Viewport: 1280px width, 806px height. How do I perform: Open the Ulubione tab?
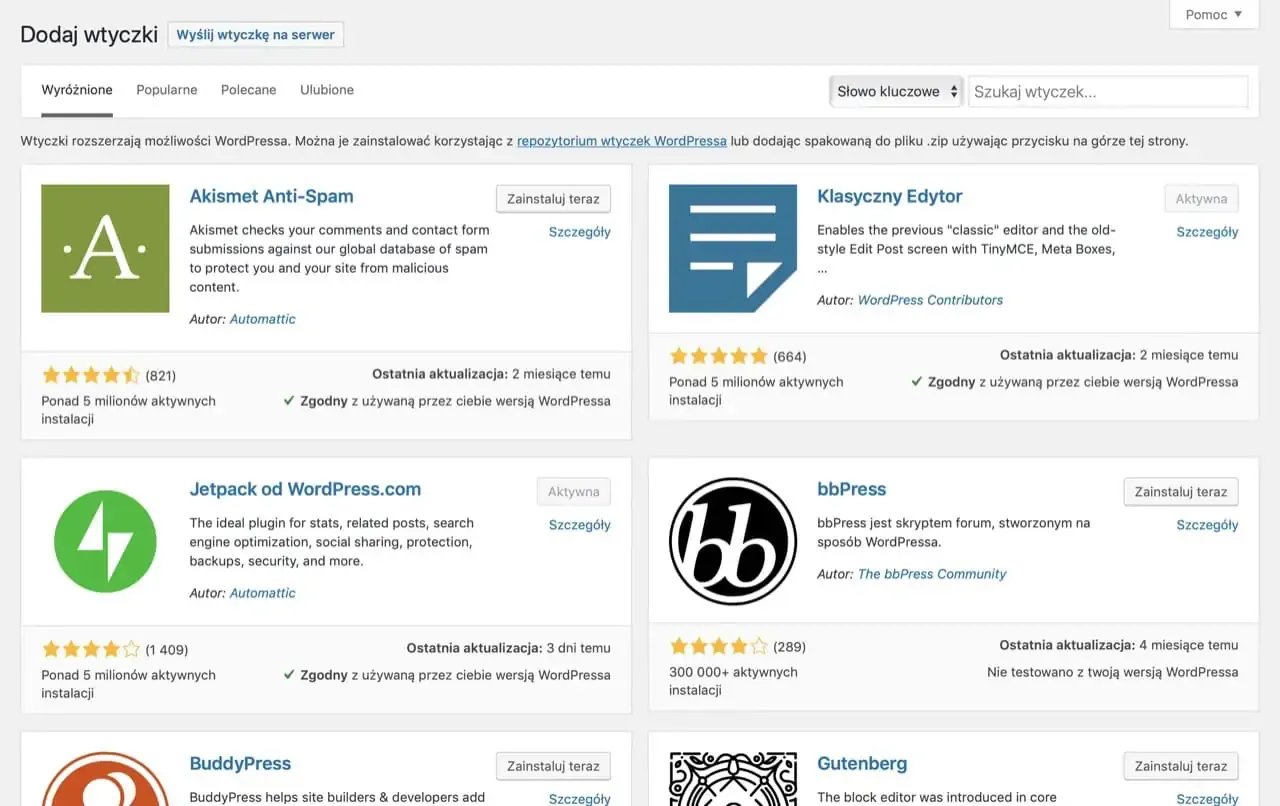coord(327,90)
